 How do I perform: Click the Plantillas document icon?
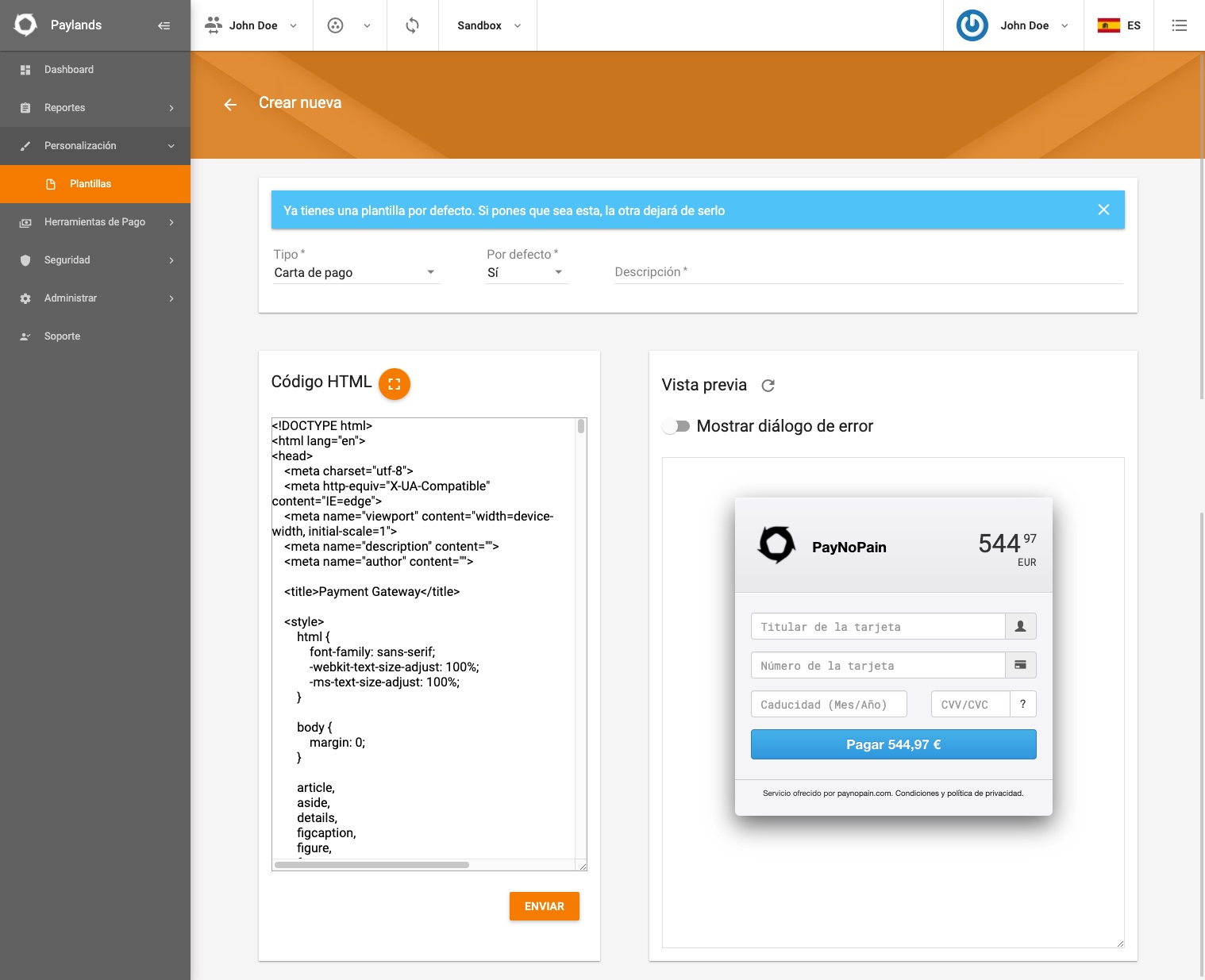tap(51, 184)
